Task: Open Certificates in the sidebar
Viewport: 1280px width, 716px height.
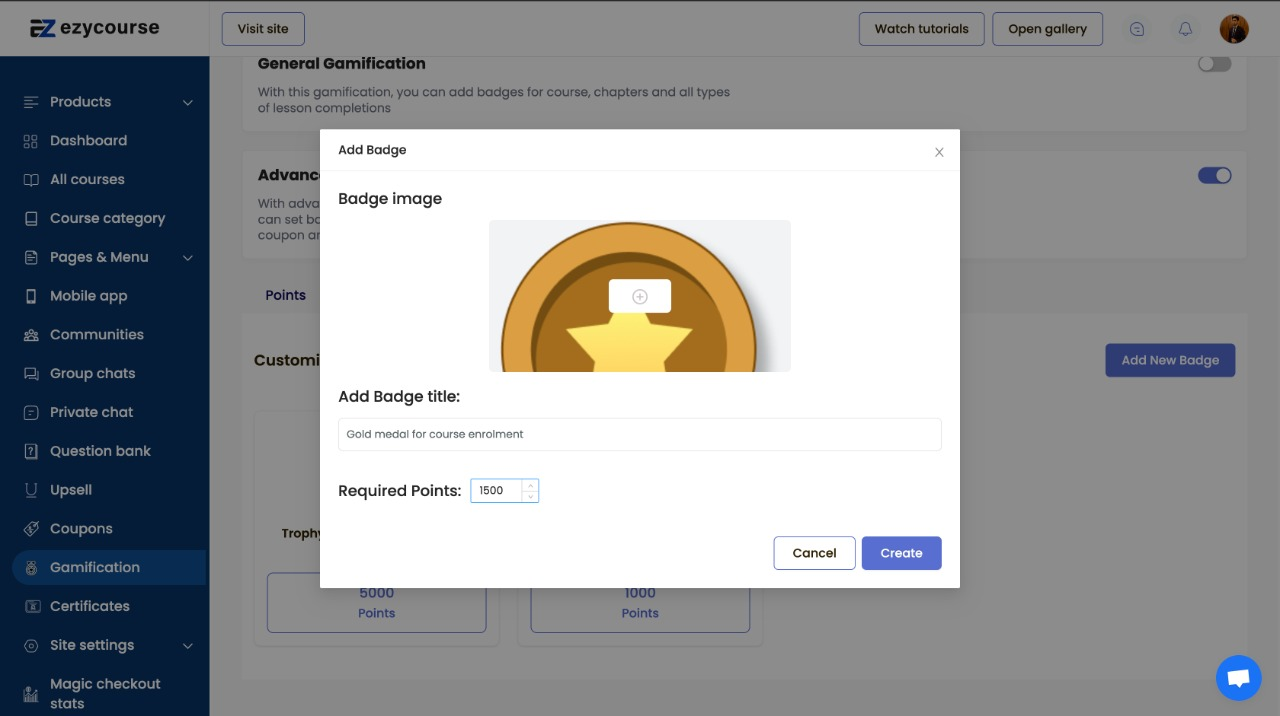Action: (x=89, y=606)
